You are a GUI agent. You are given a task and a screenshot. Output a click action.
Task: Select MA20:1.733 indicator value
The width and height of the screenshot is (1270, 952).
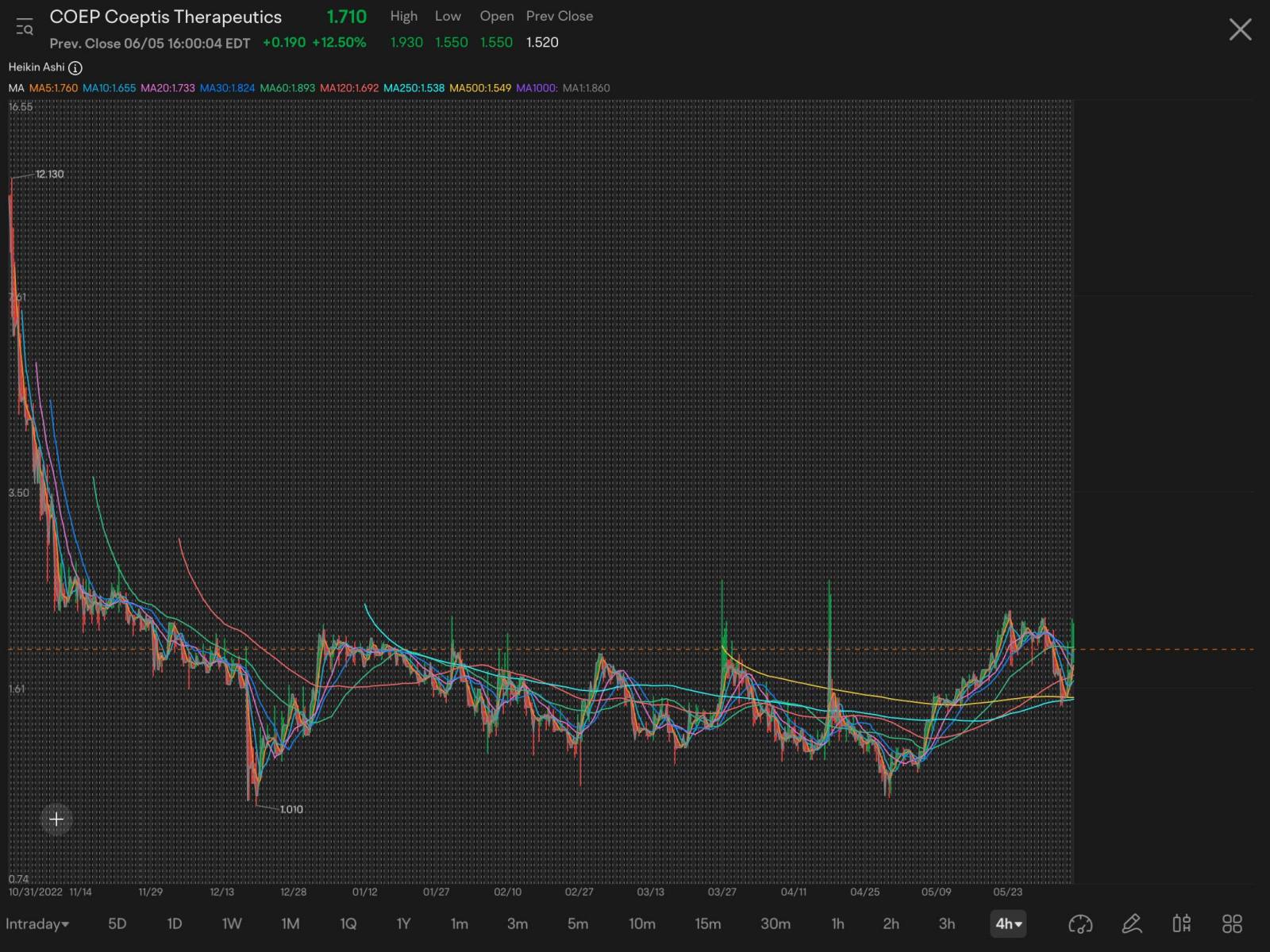(x=167, y=88)
